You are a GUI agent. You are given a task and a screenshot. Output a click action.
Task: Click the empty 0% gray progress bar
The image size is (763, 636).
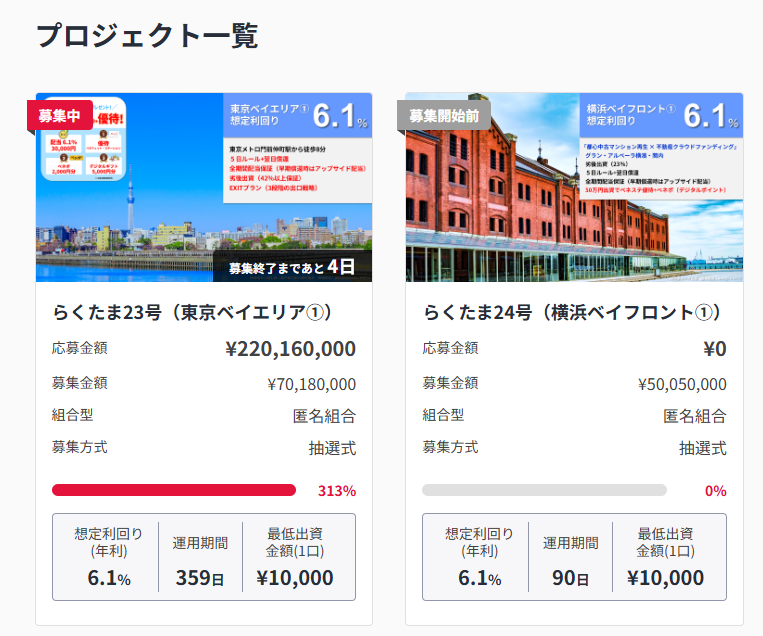coord(544,490)
